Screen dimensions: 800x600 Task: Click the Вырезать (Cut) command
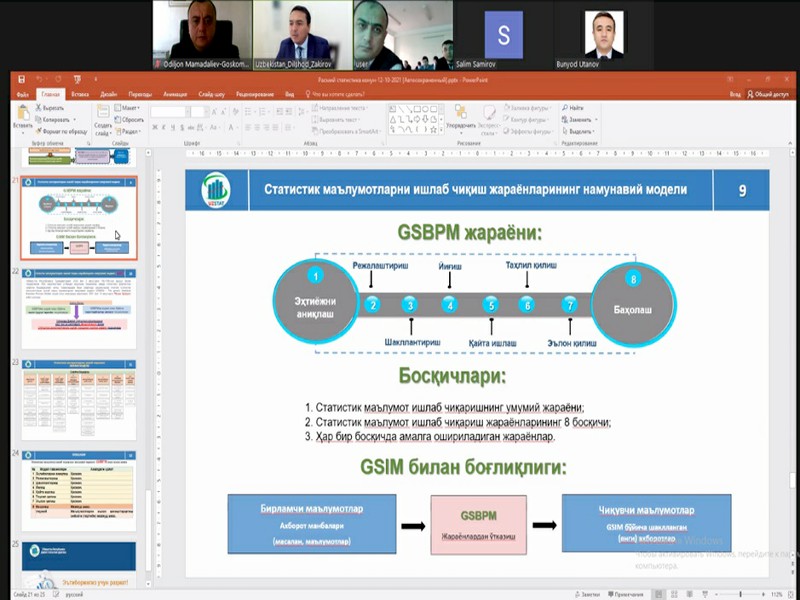pos(52,106)
